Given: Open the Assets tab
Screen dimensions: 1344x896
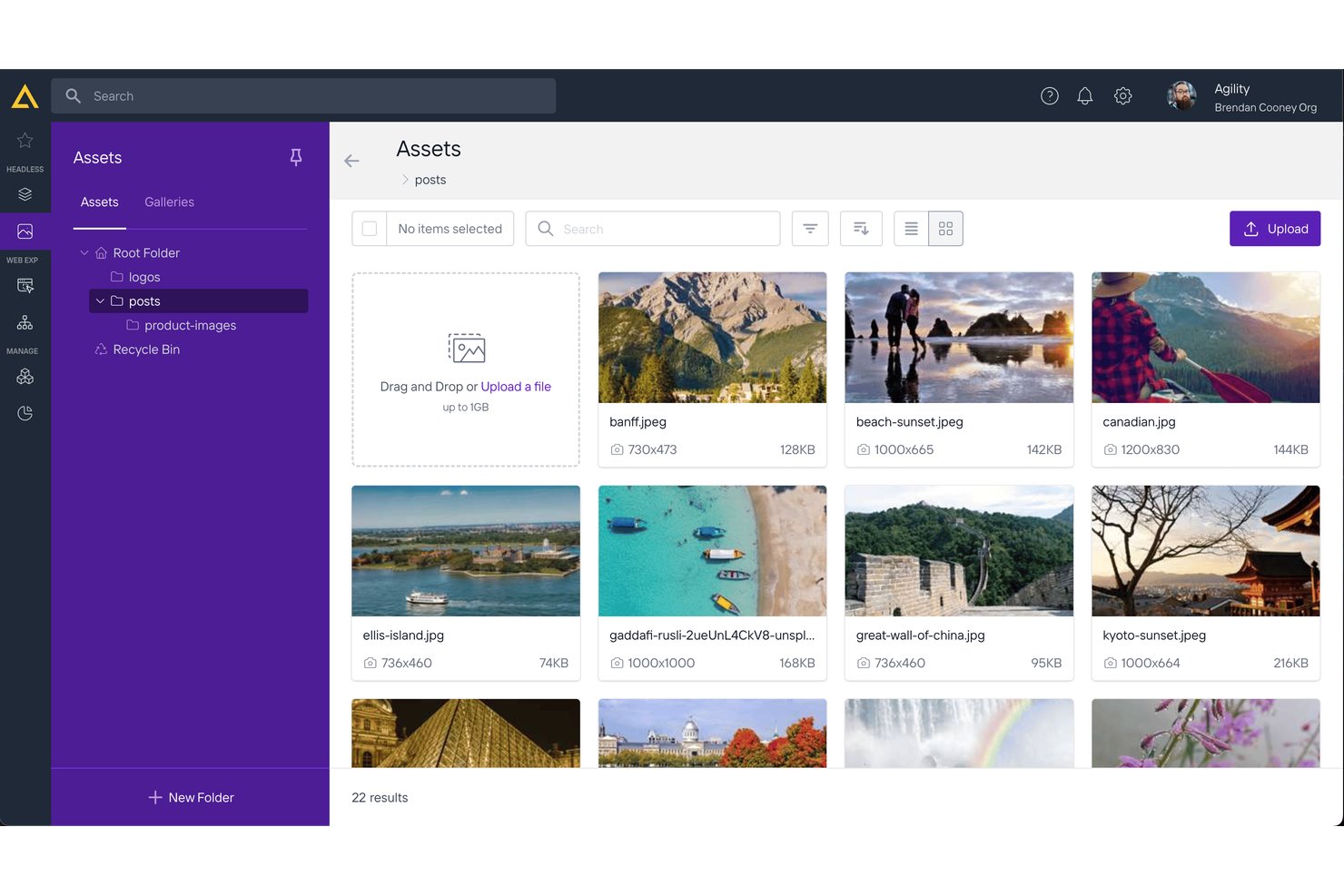Looking at the screenshot, I should [x=100, y=202].
